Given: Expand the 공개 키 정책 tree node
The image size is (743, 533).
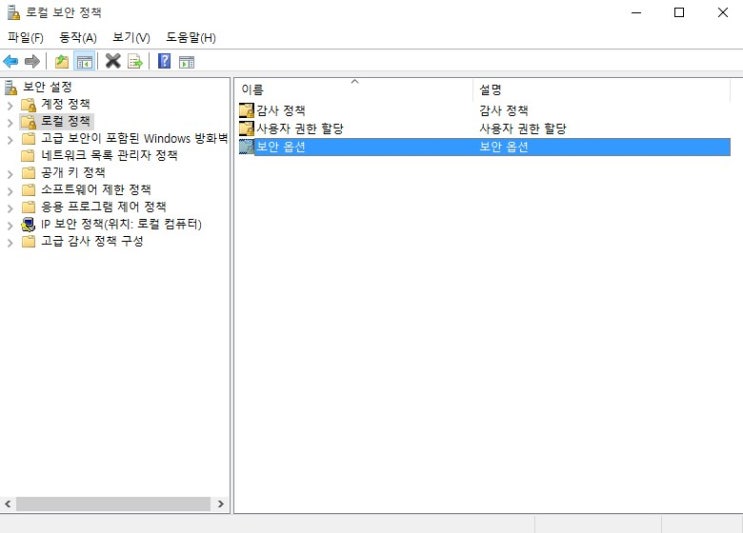Looking at the screenshot, I should (x=10, y=174).
